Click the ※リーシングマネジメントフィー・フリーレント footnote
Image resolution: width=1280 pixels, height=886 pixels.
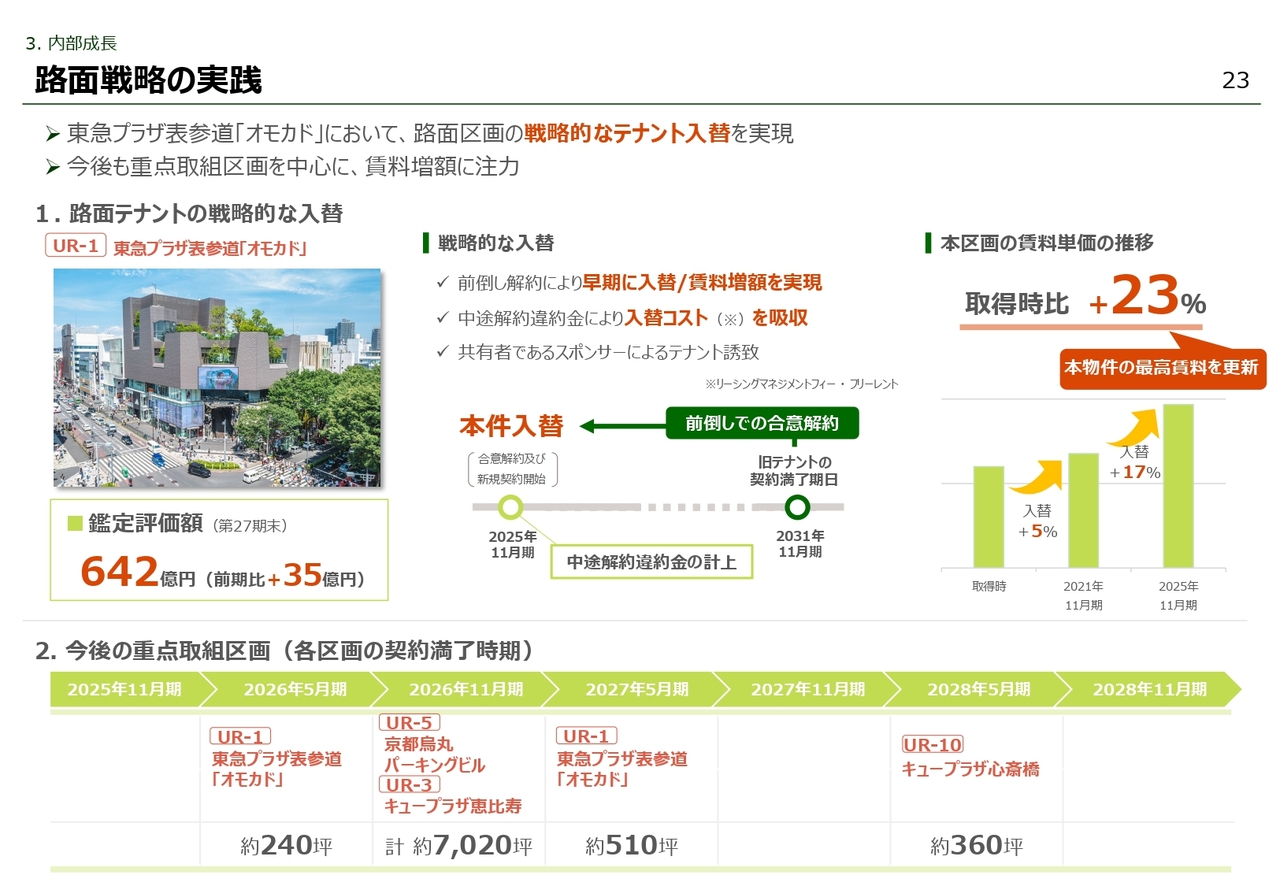click(x=802, y=384)
